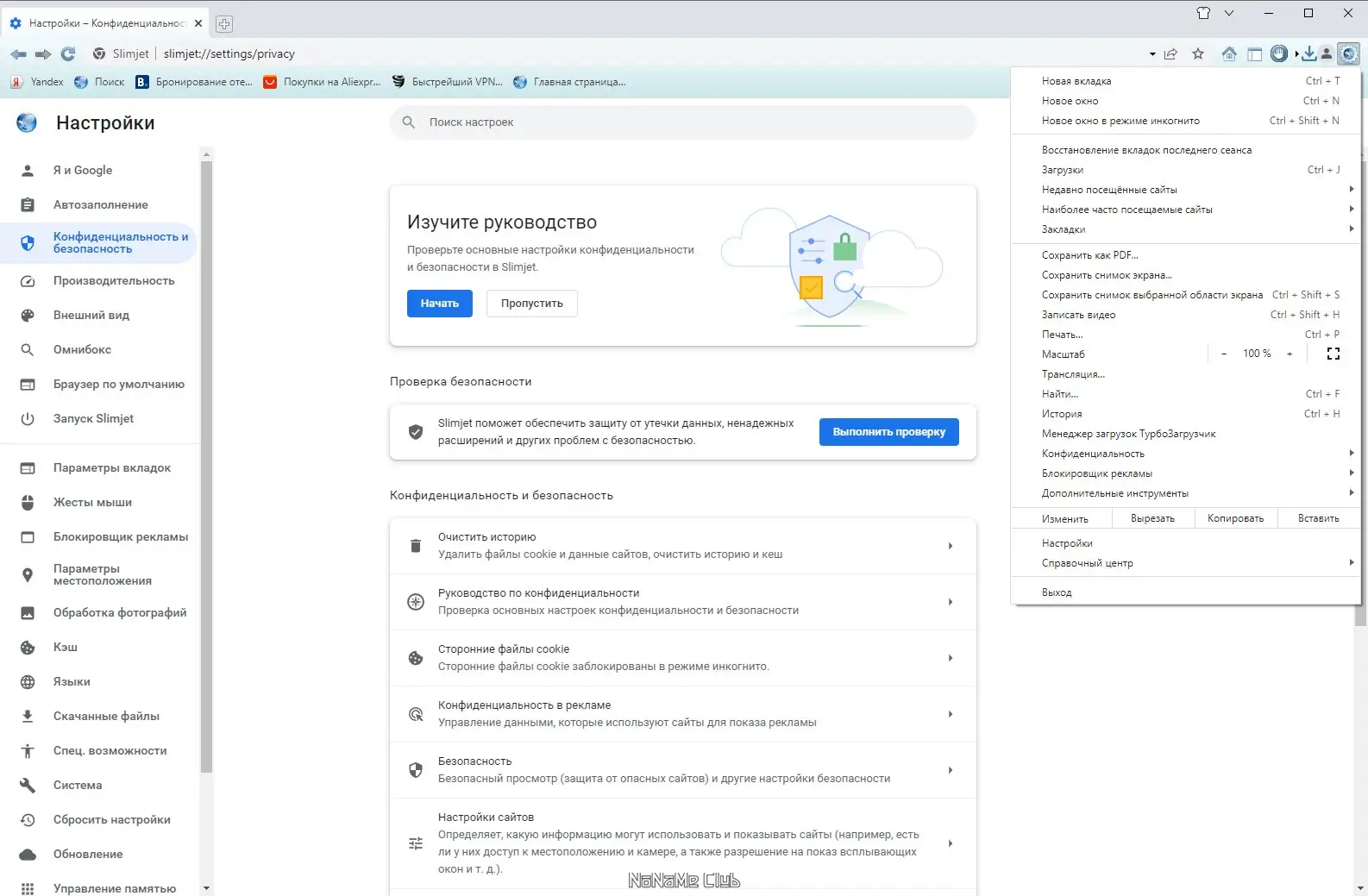Open the user profile icon
1368x896 pixels.
1327,53
